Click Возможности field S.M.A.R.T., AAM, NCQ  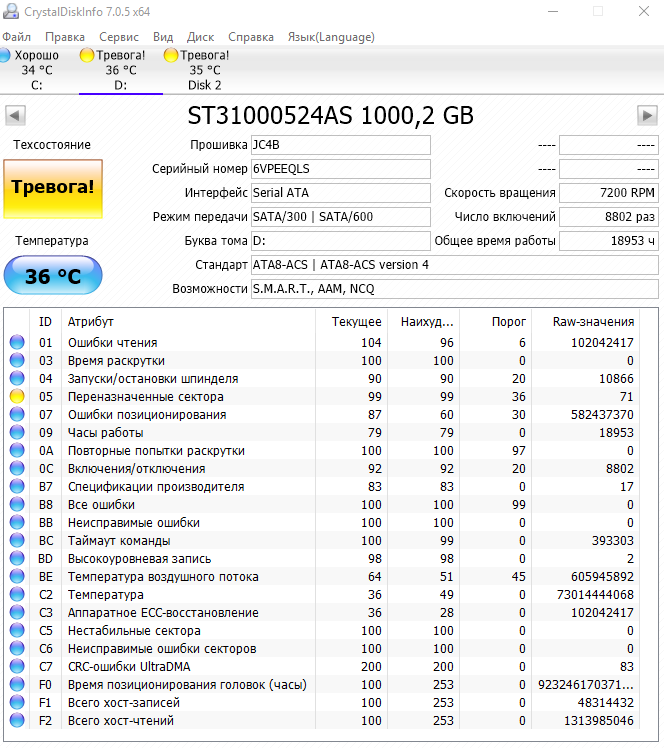[x=455, y=289]
